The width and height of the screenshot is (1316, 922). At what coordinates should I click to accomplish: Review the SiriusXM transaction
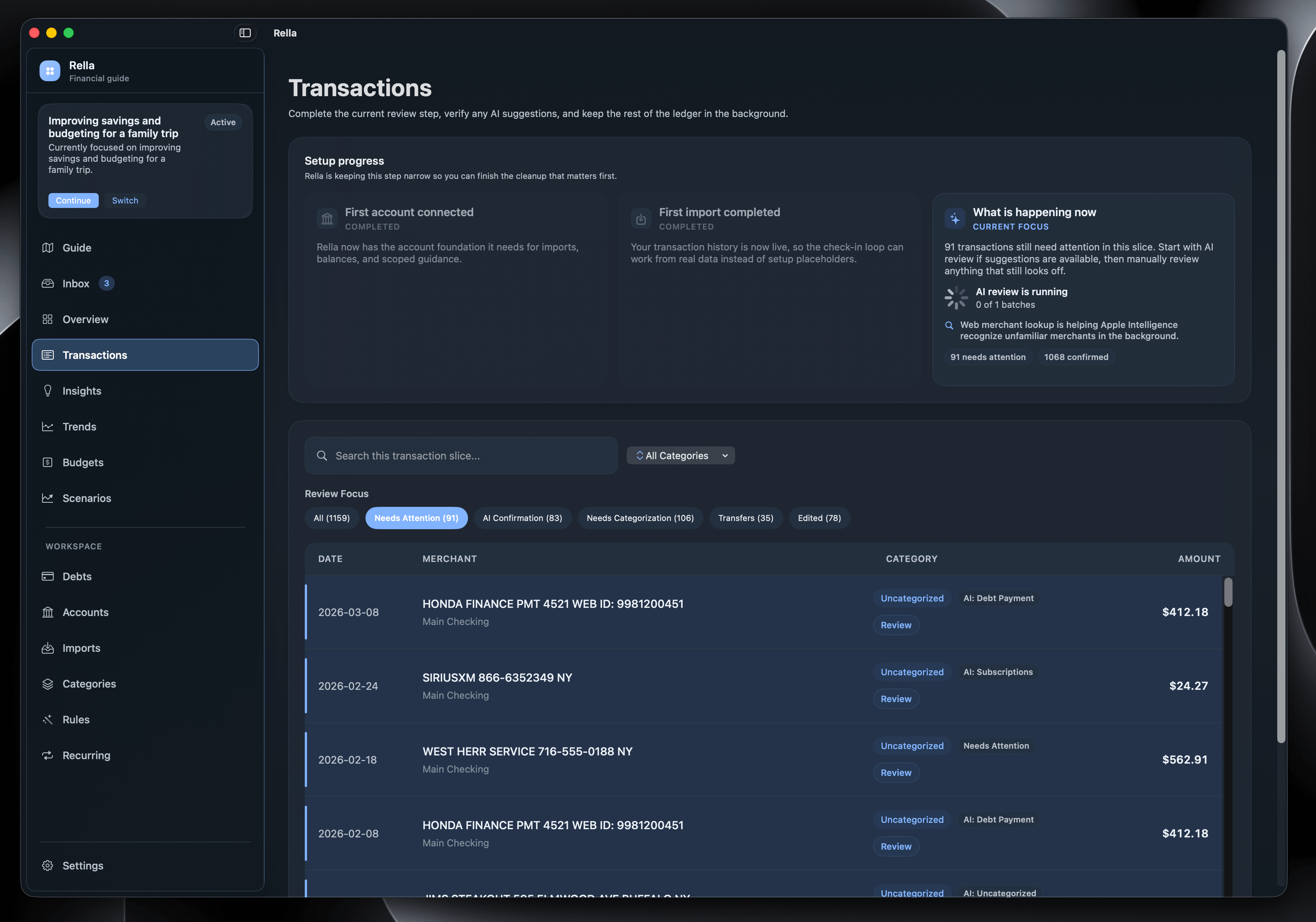point(896,698)
